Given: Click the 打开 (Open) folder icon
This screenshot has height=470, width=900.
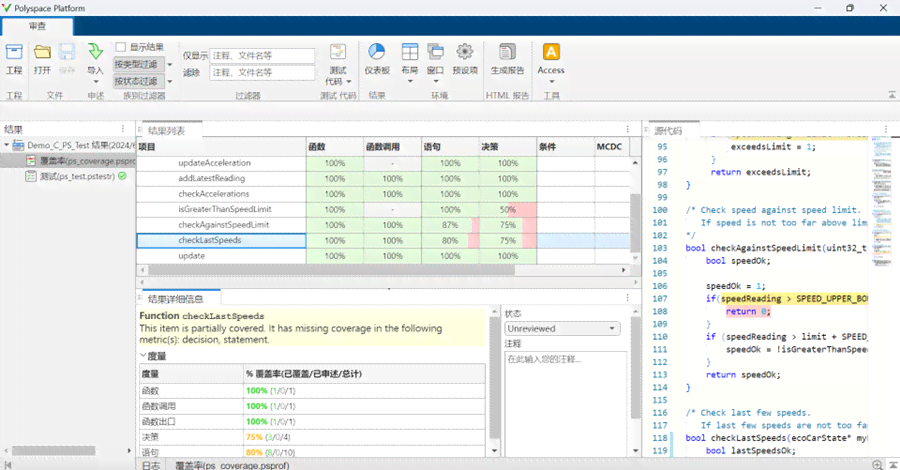Looking at the screenshot, I should (x=42, y=52).
